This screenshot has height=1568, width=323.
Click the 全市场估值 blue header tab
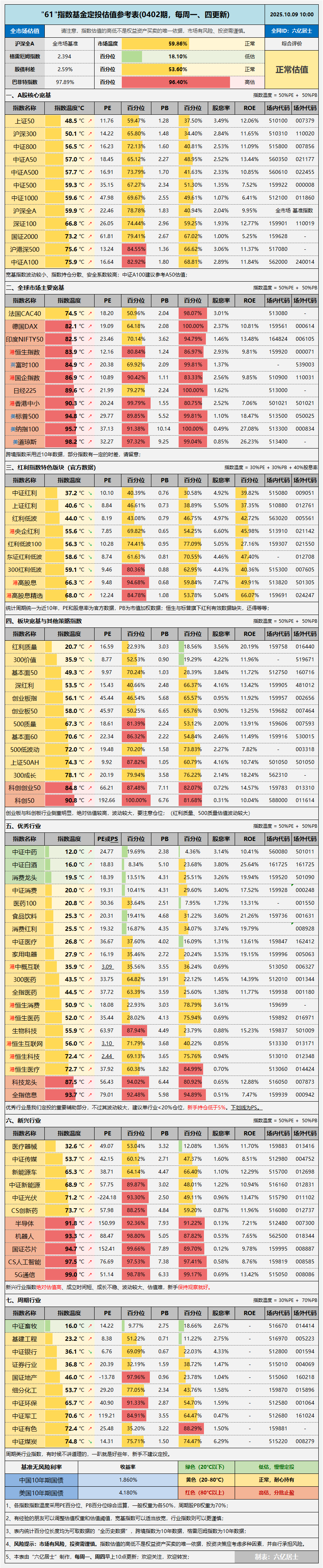coord(25,30)
